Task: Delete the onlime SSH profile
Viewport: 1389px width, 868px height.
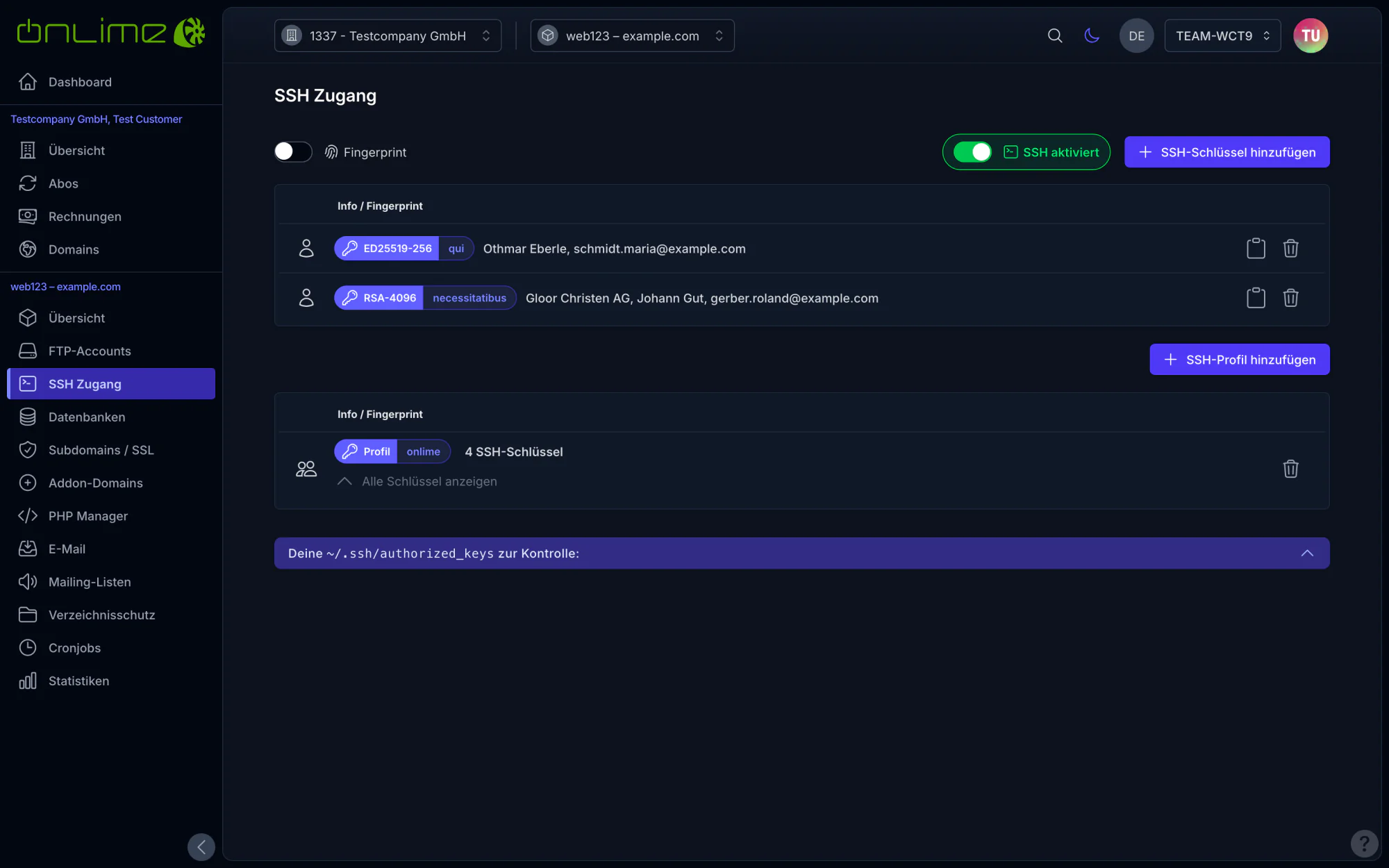Action: 1290,469
